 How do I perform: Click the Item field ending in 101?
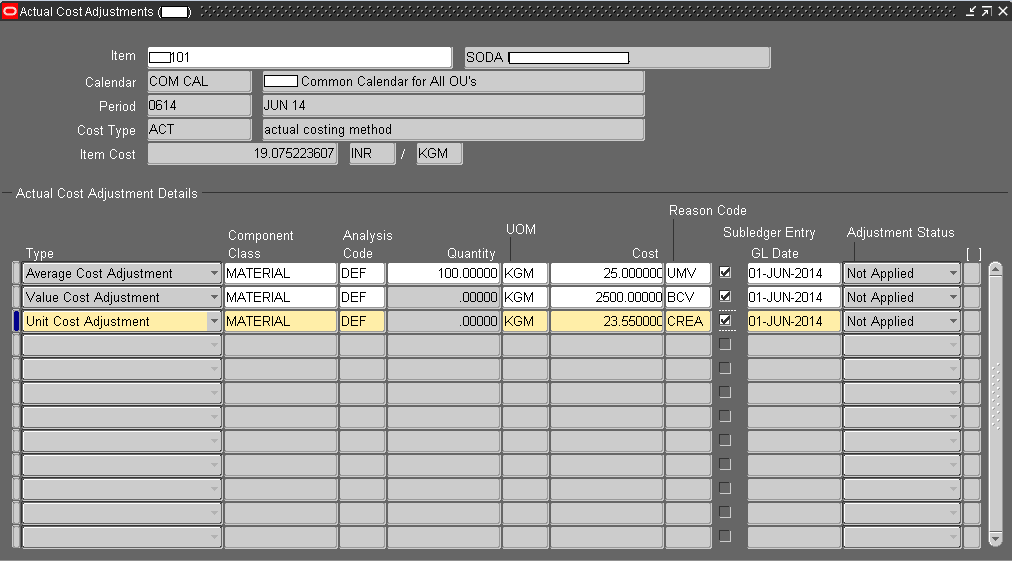(x=300, y=57)
